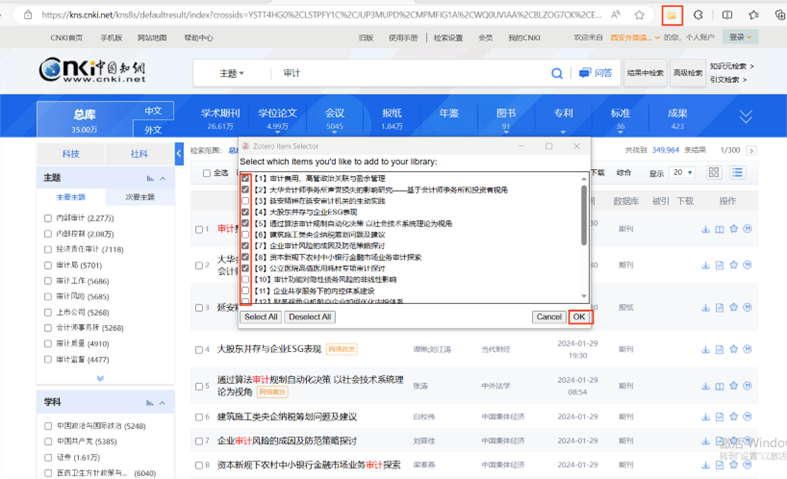Favorite the article in result row 1 with star
Viewport: 787px width, 479px height.
click(x=733, y=229)
